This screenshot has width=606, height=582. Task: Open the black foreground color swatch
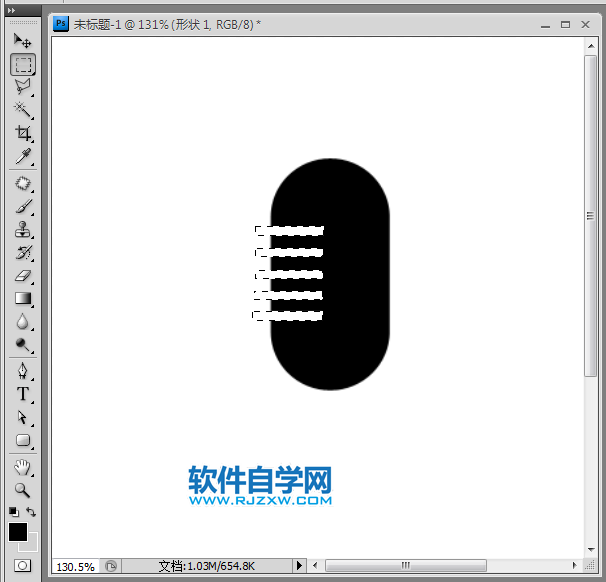click(18, 532)
